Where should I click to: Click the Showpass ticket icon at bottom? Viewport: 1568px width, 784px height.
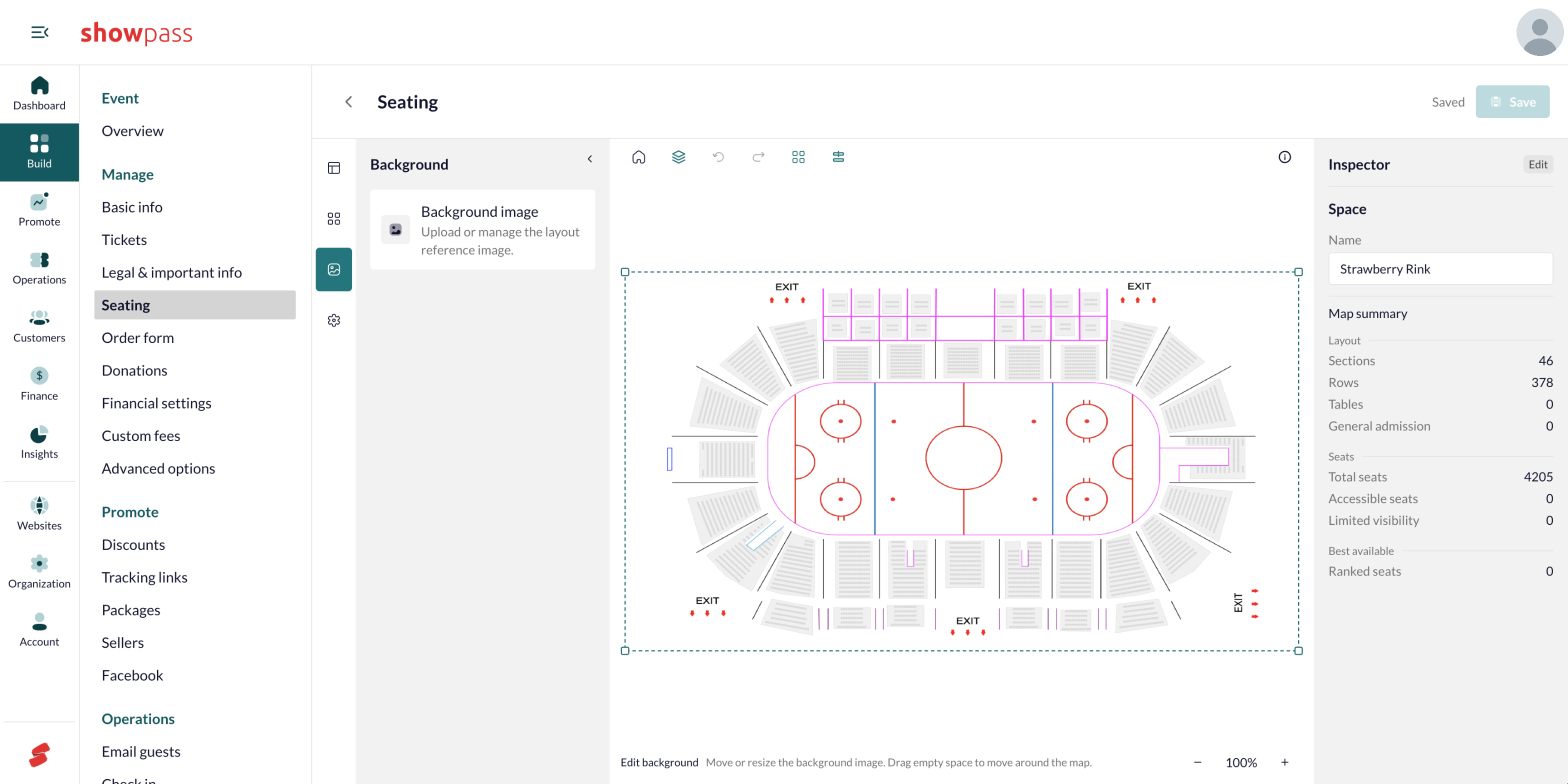click(39, 755)
